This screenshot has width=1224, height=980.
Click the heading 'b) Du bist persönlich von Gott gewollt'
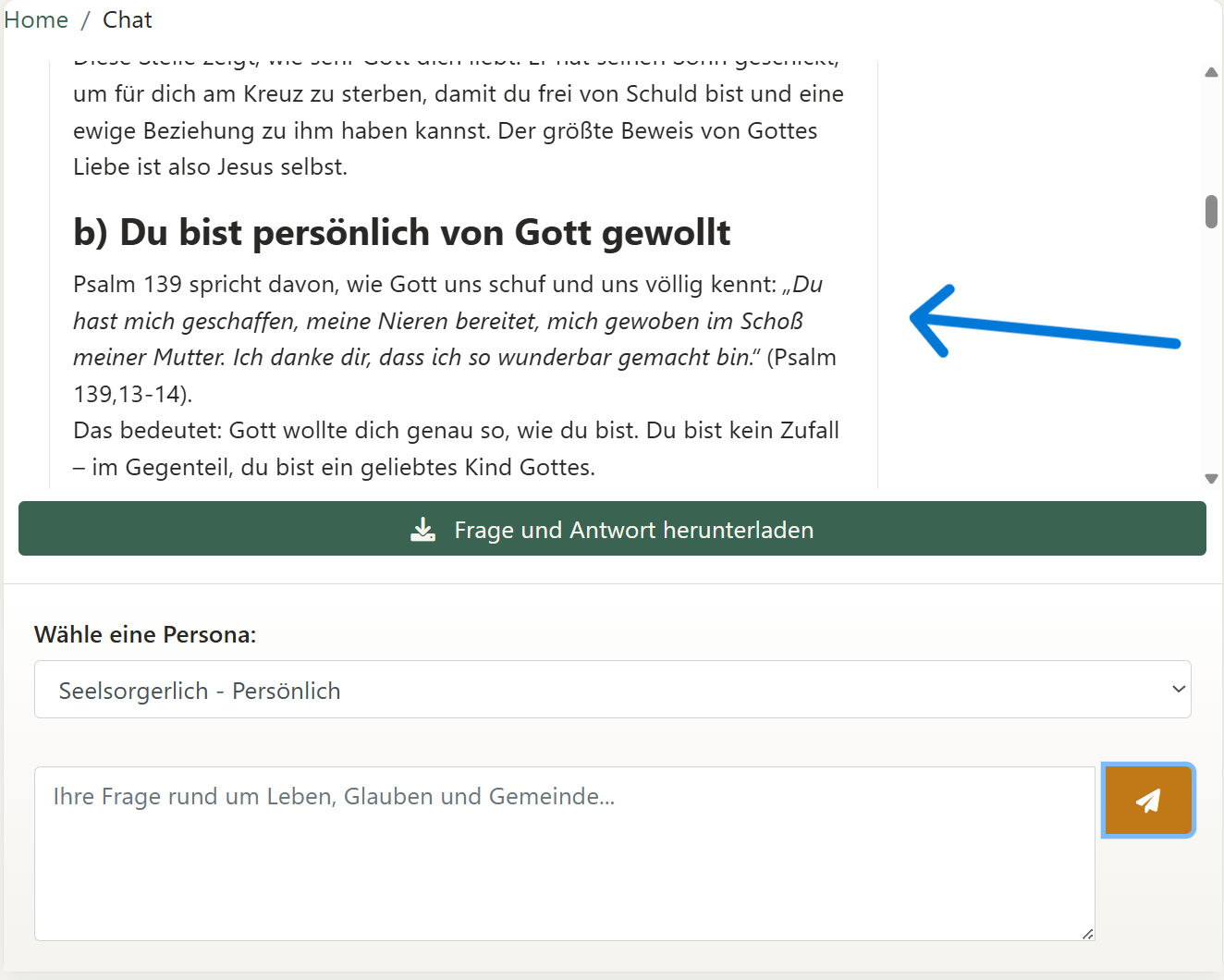tap(401, 232)
